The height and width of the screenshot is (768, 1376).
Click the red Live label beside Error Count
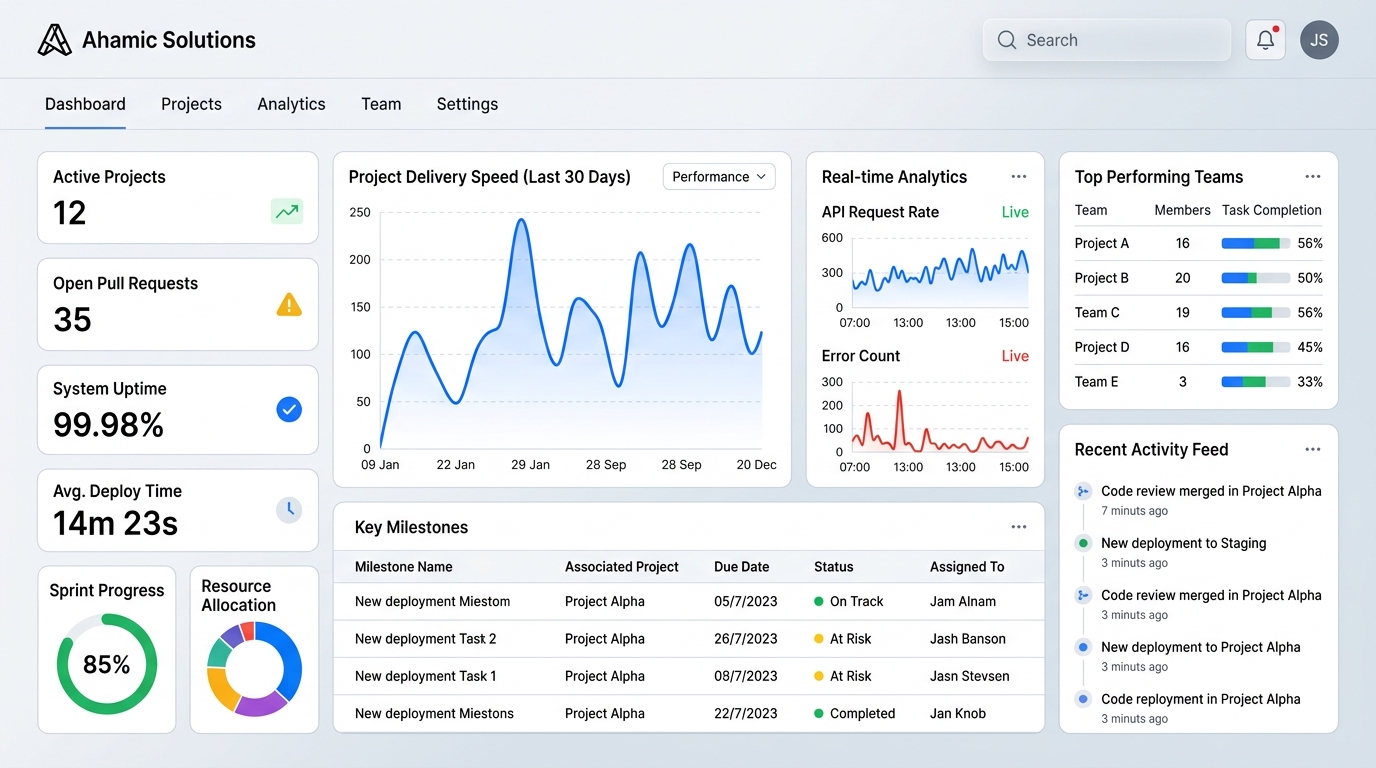point(1015,356)
